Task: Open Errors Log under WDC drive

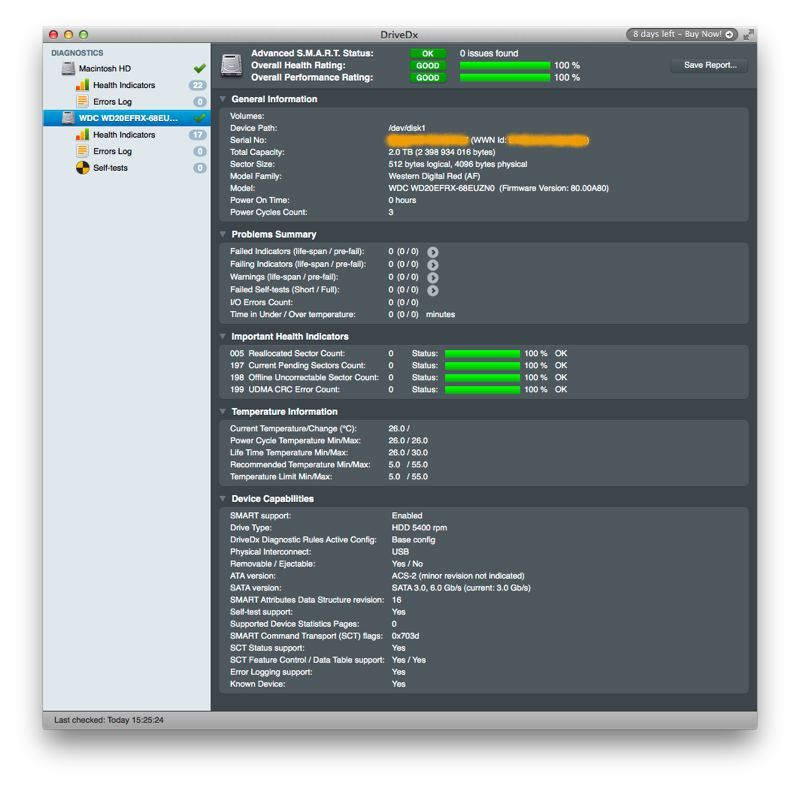Action: point(112,151)
